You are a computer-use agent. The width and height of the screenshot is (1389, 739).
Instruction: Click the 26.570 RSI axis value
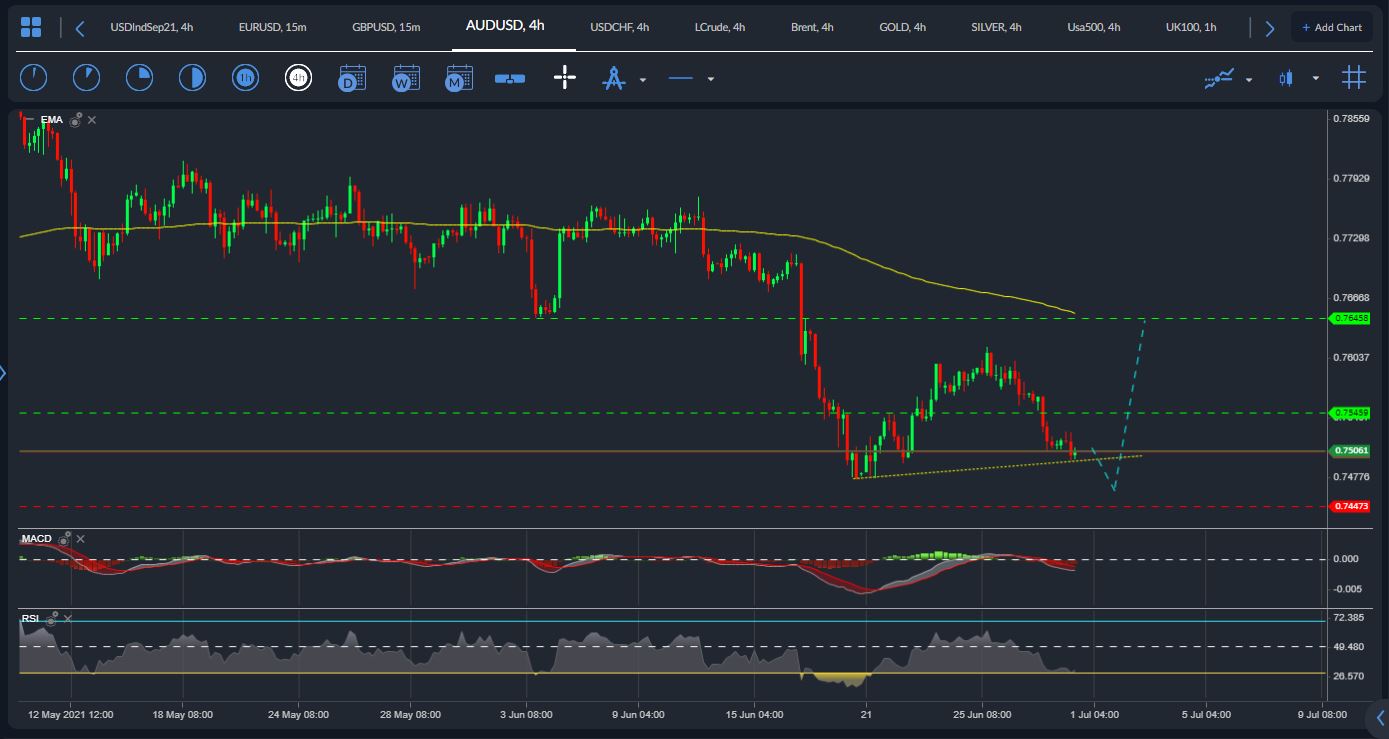(1350, 676)
